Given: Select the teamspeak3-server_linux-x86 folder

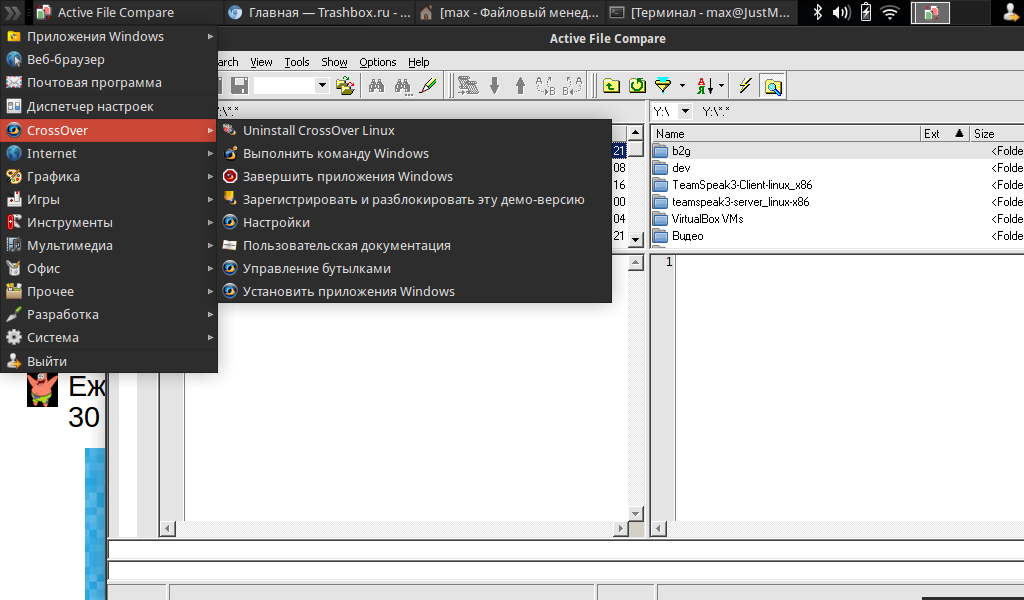Looking at the screenshot, I should (x=838, y=202).
